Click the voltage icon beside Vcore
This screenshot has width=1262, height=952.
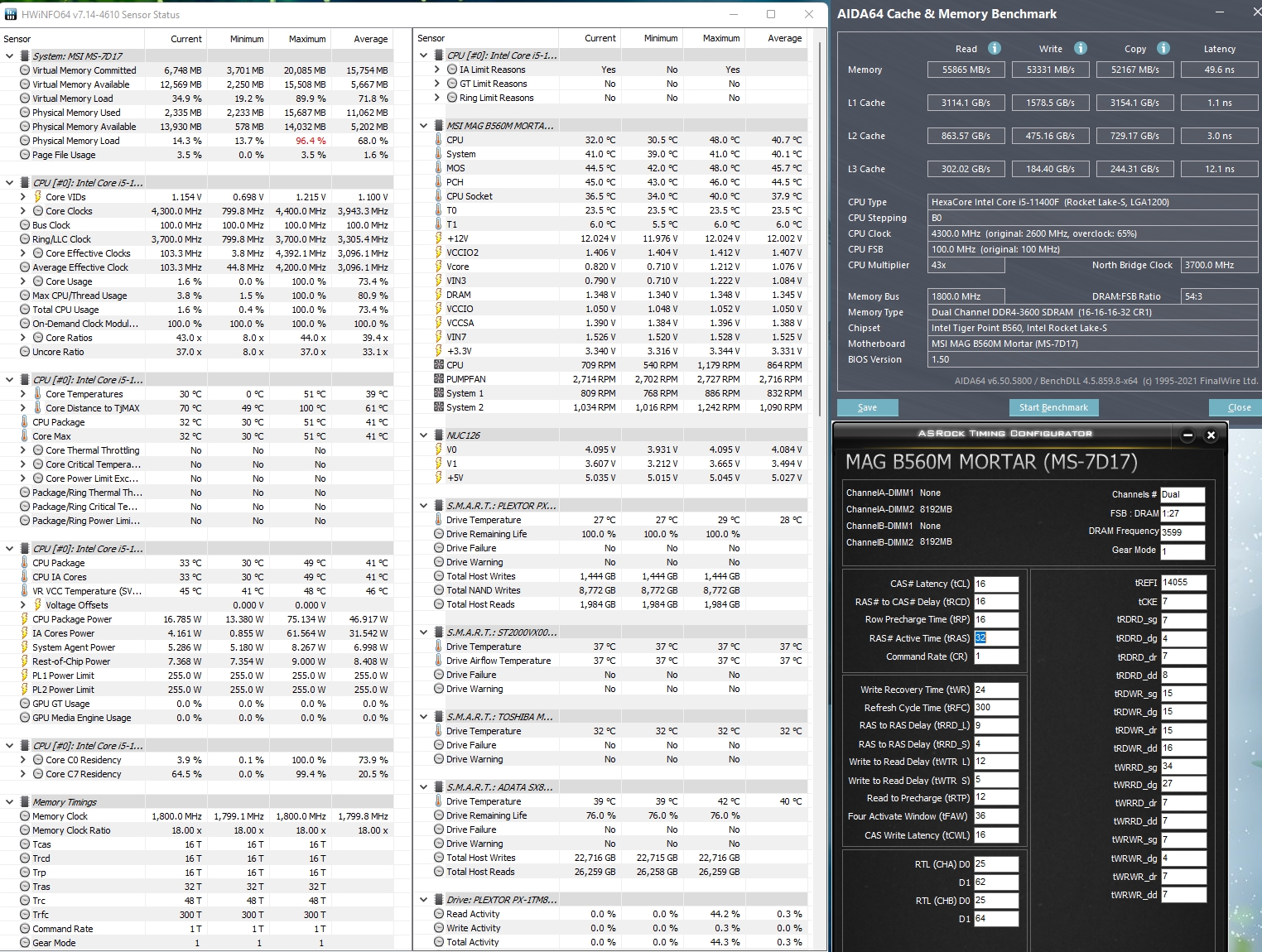pyautogui.click(x=439, y=267)
